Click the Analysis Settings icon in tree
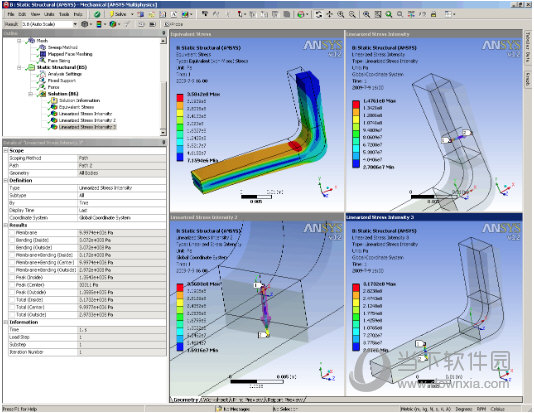The width and height of the screenshot is (534, 413). (43, 74)
